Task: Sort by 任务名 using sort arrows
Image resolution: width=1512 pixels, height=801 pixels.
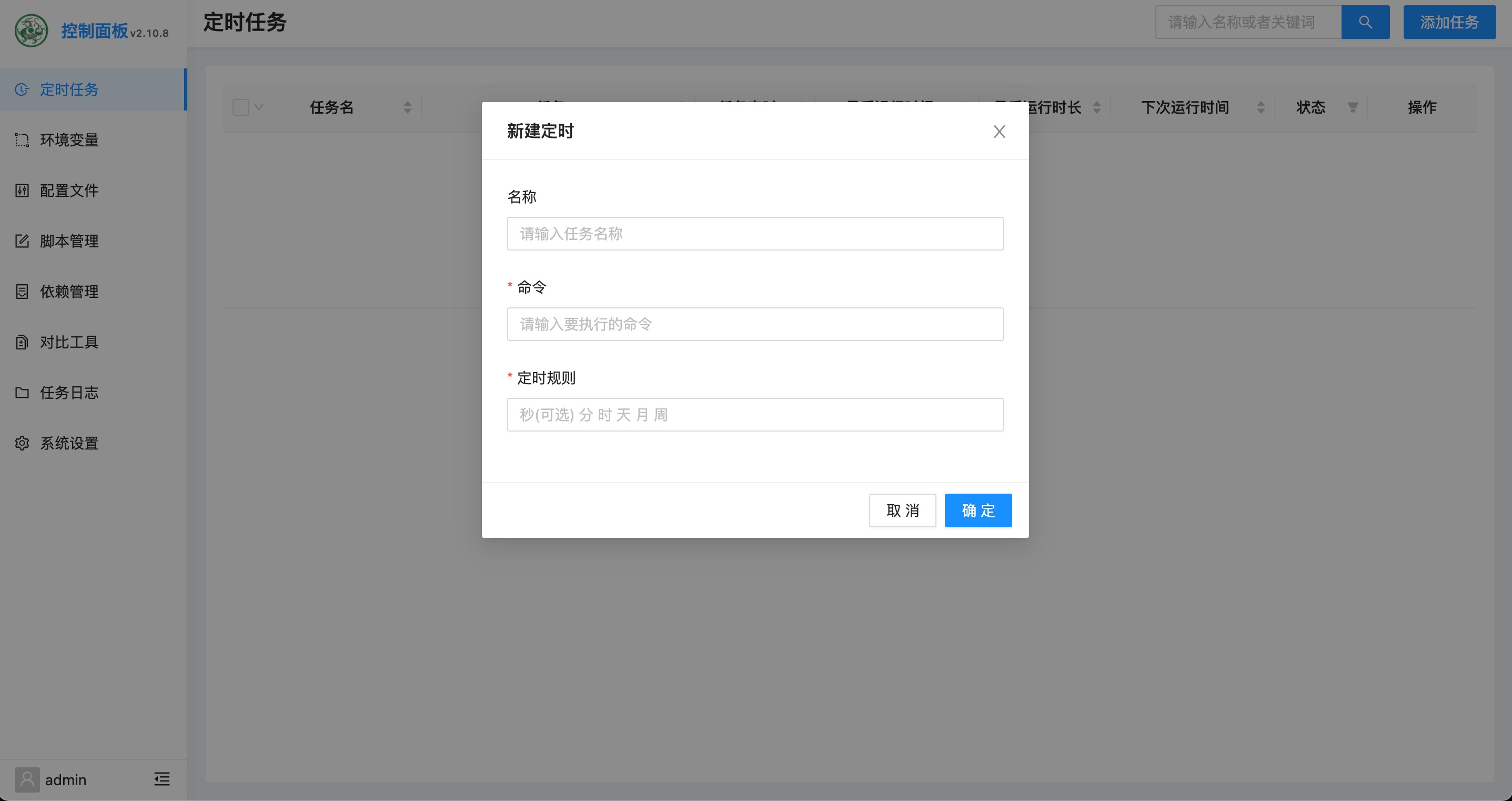Action: tap(407, 107)
